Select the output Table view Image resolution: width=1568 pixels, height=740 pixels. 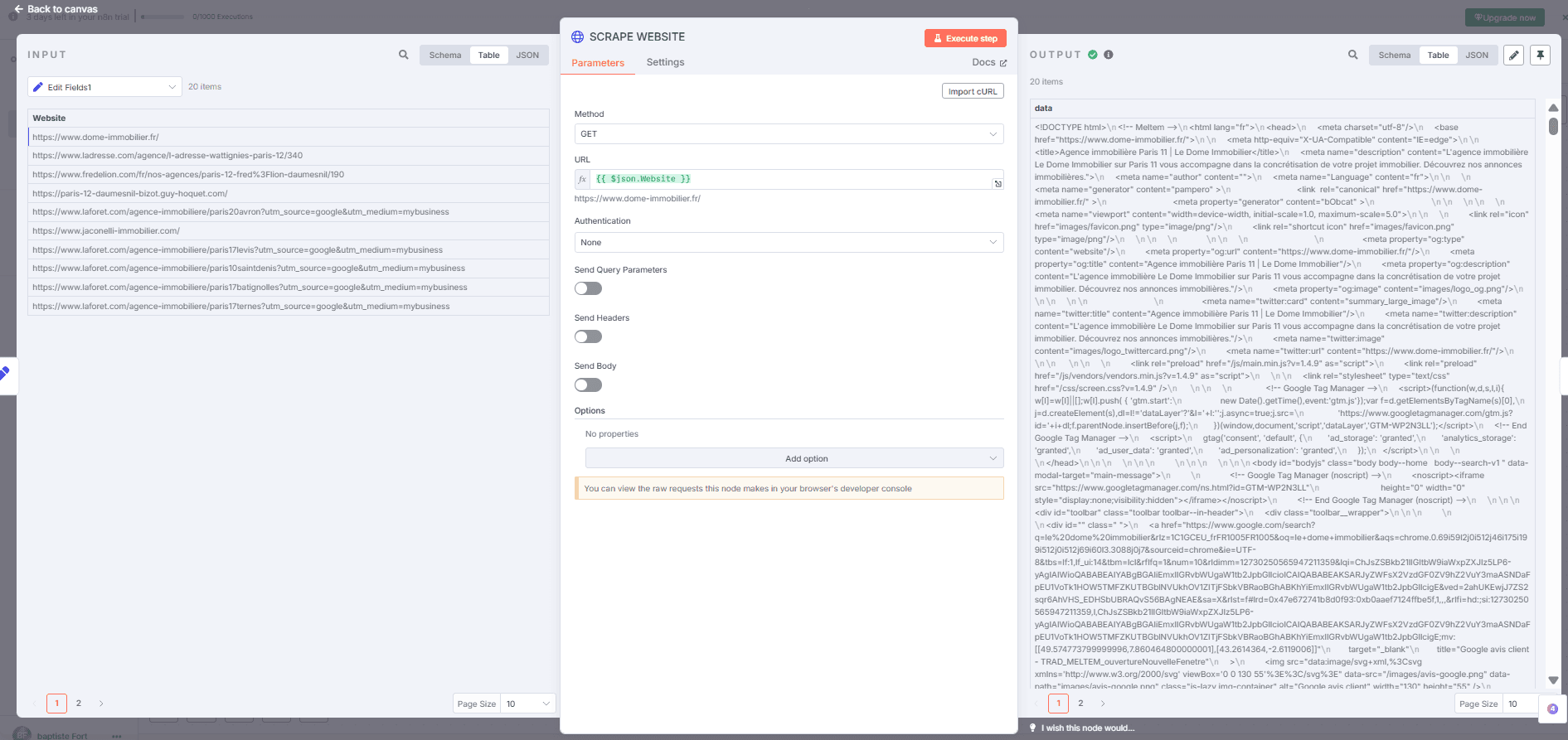tap(1438, 56)
